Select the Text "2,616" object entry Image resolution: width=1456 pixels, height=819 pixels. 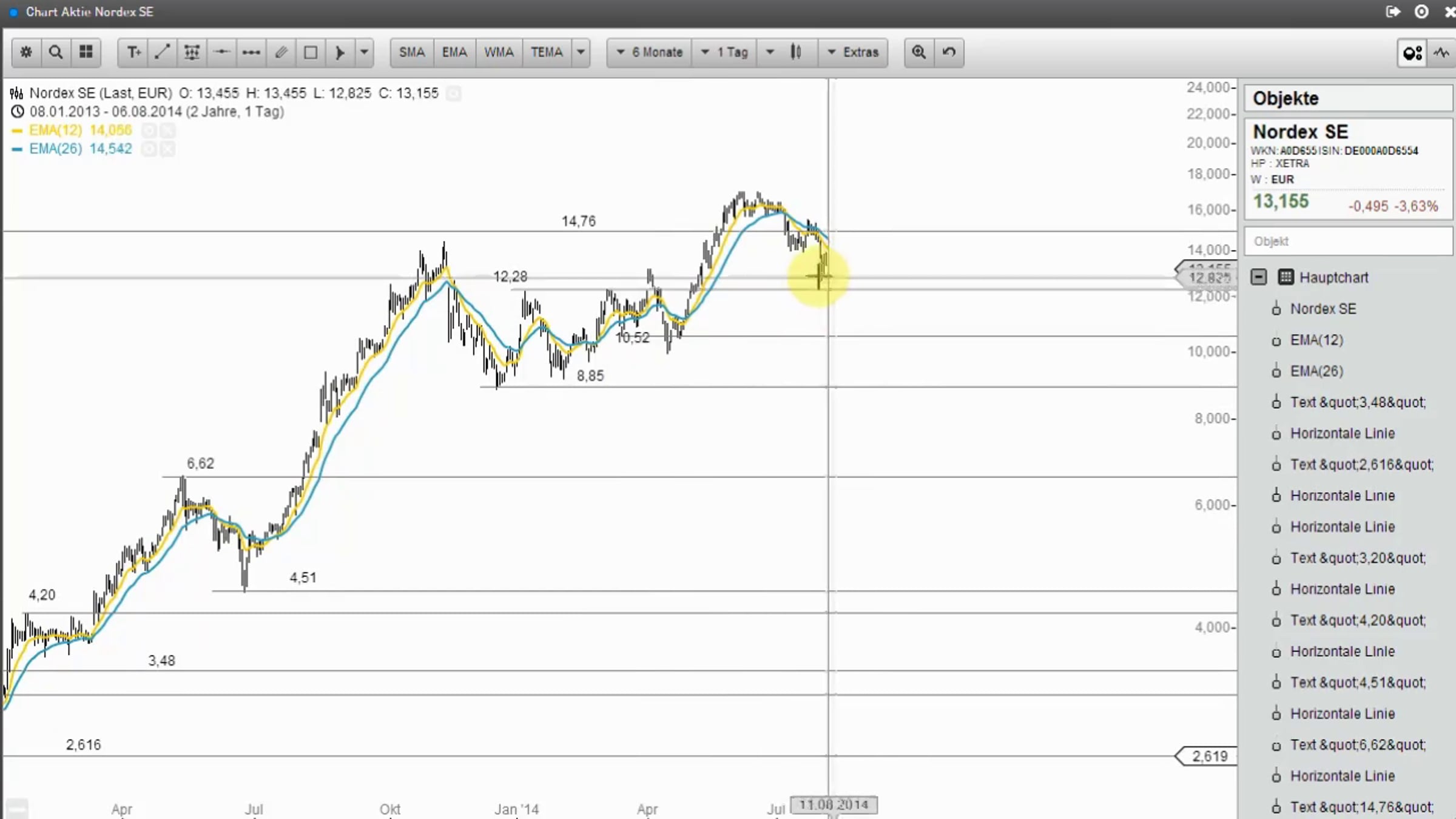point(1361,465)
